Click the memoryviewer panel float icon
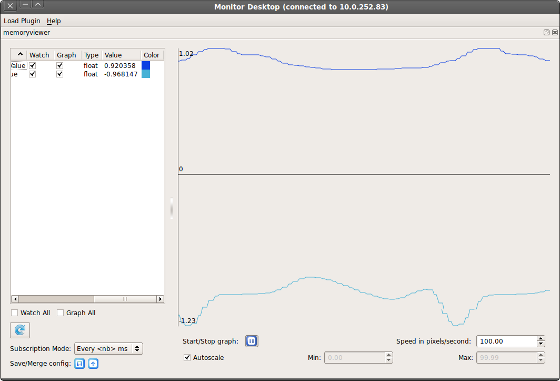 546,32
